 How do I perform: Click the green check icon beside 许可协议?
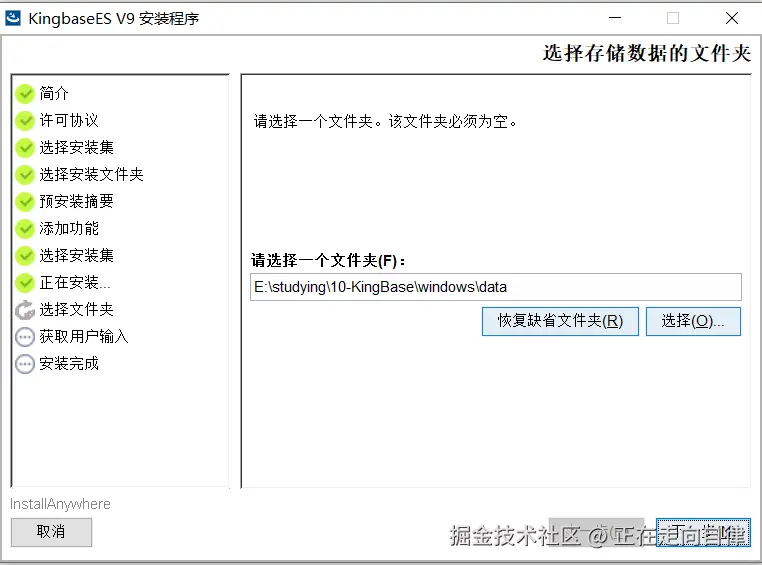[x=25, y=121]
